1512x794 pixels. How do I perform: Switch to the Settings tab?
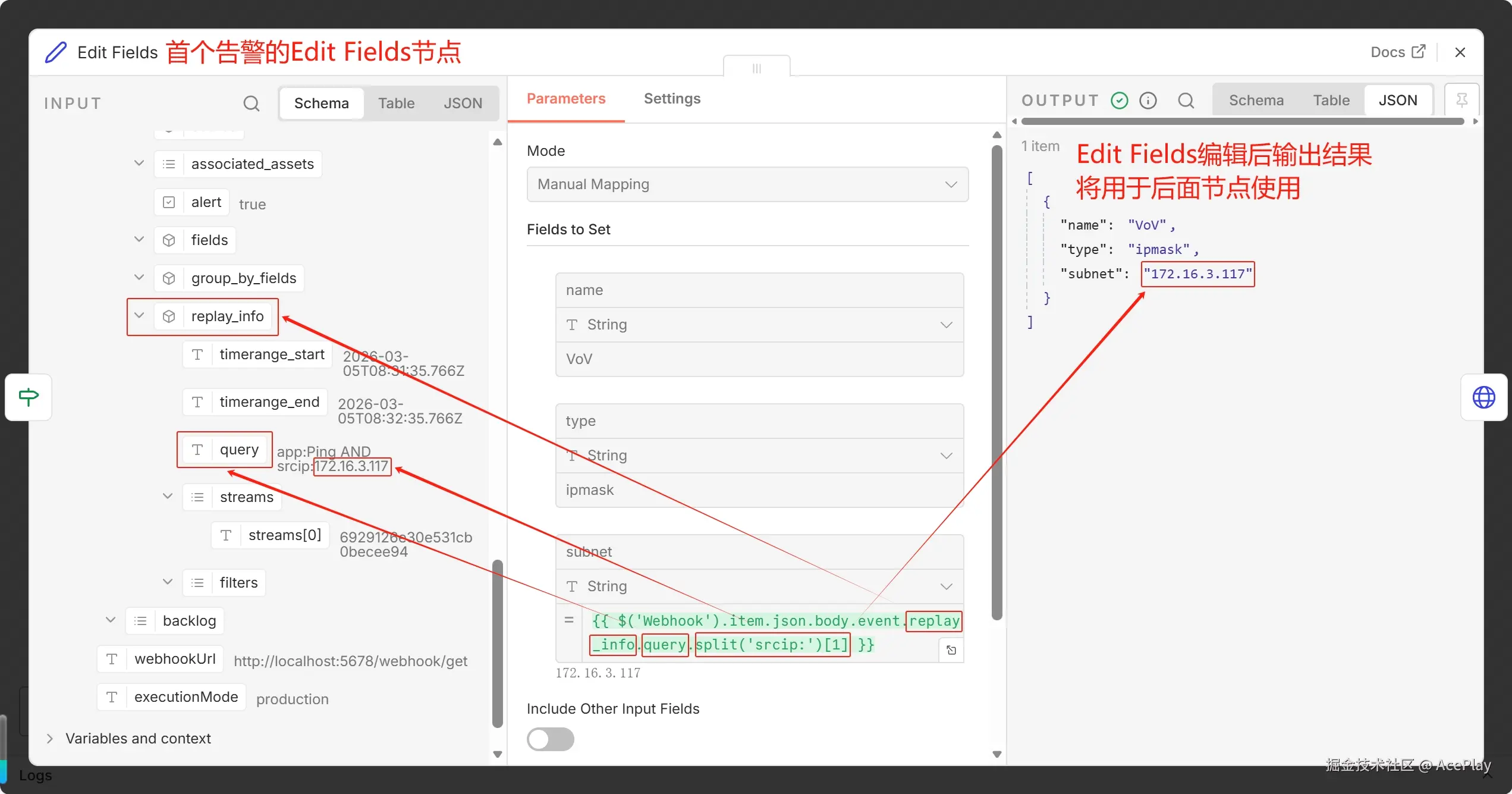point(671,99)
